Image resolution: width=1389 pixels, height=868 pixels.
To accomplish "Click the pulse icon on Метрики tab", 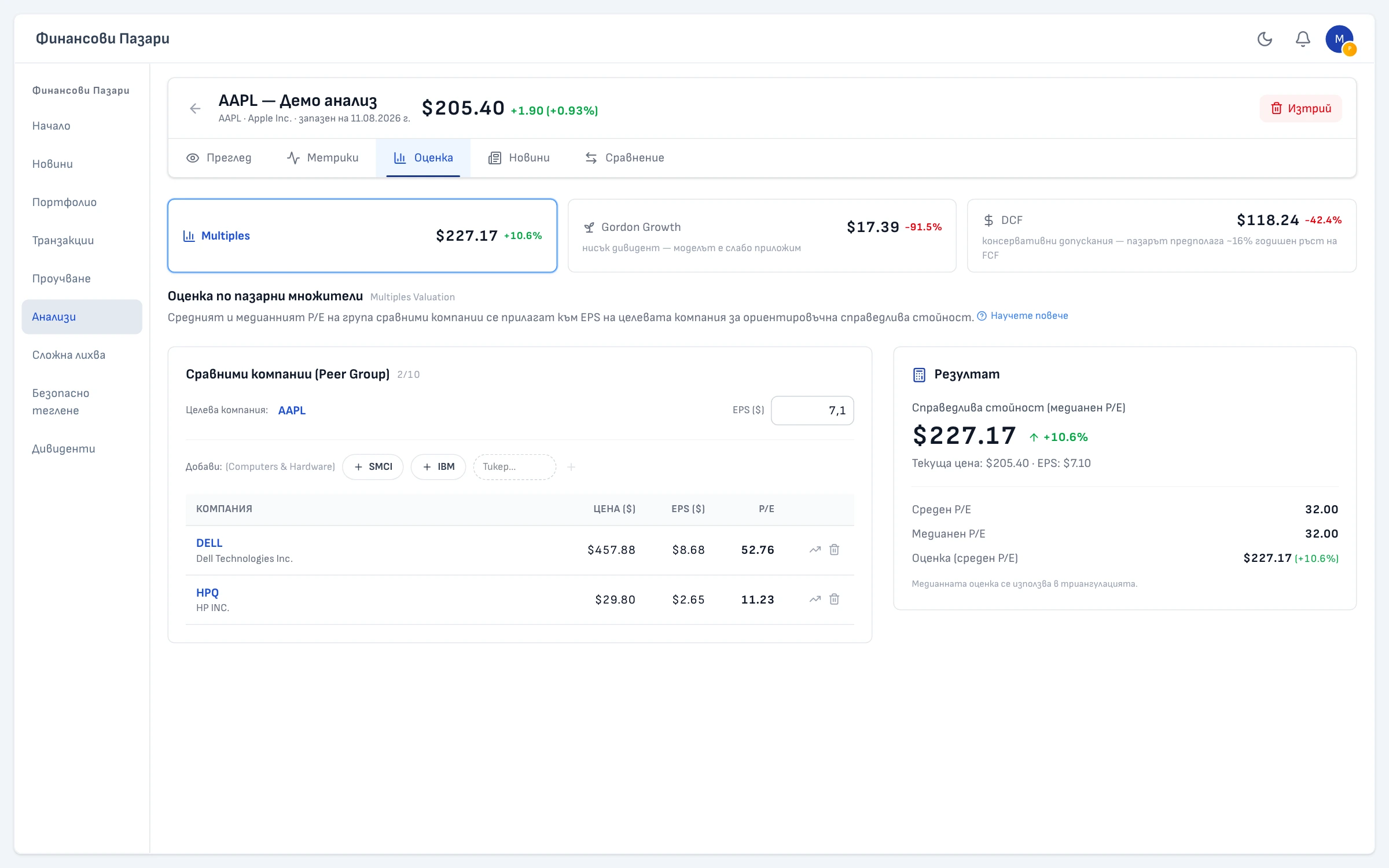I will pos(293,158).
